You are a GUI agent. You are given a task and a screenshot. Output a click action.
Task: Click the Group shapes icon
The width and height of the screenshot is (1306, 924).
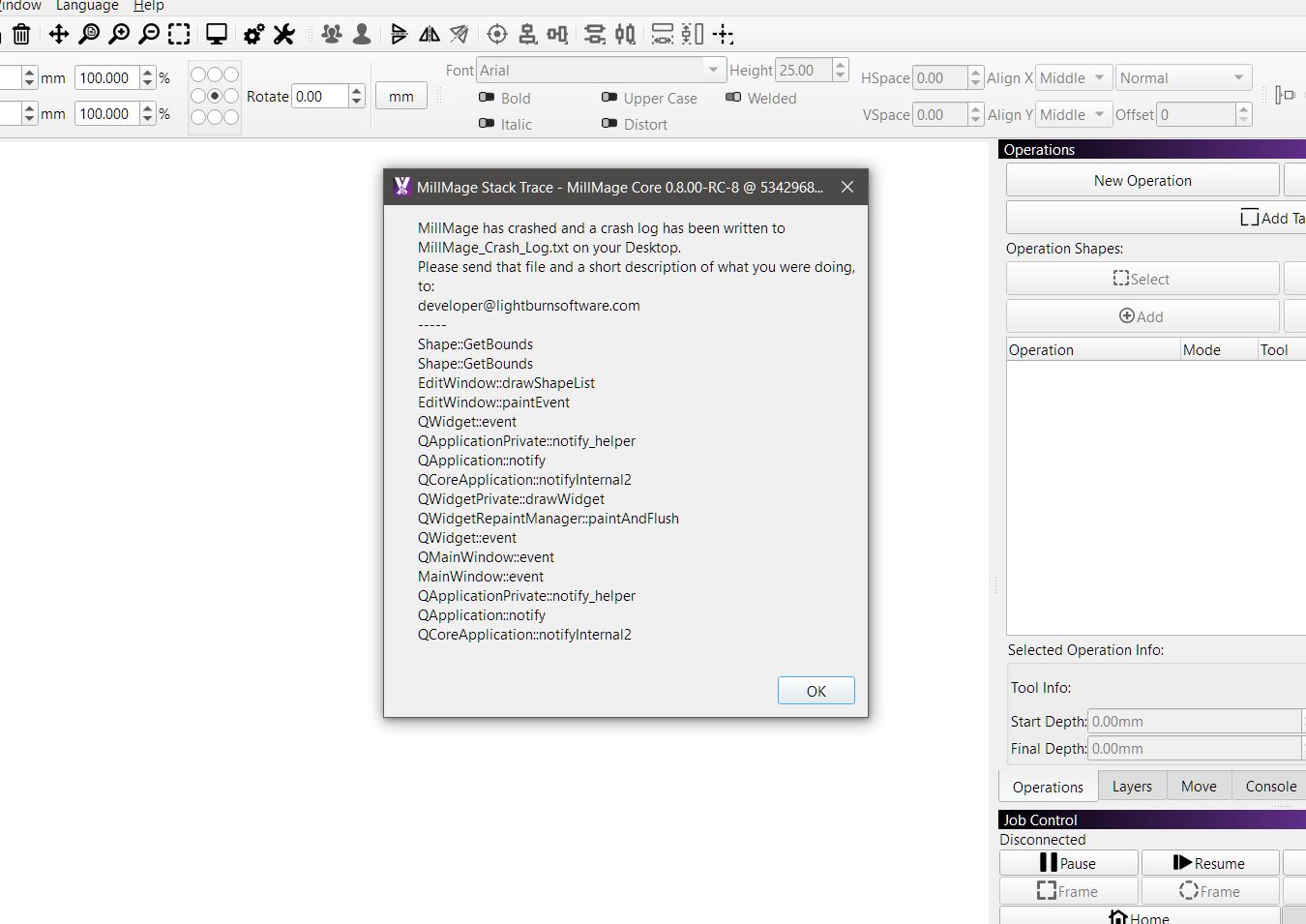[332, 35]
